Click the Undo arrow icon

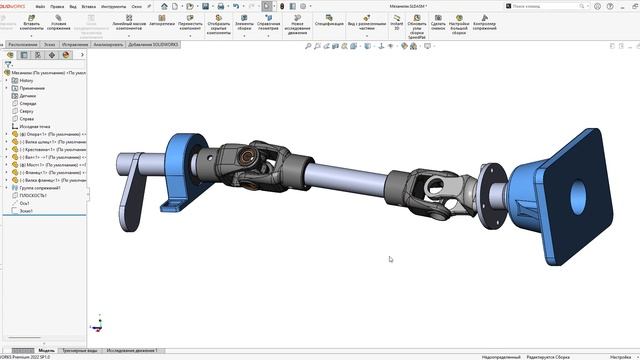pyautogui.click(x=236, y=6)
